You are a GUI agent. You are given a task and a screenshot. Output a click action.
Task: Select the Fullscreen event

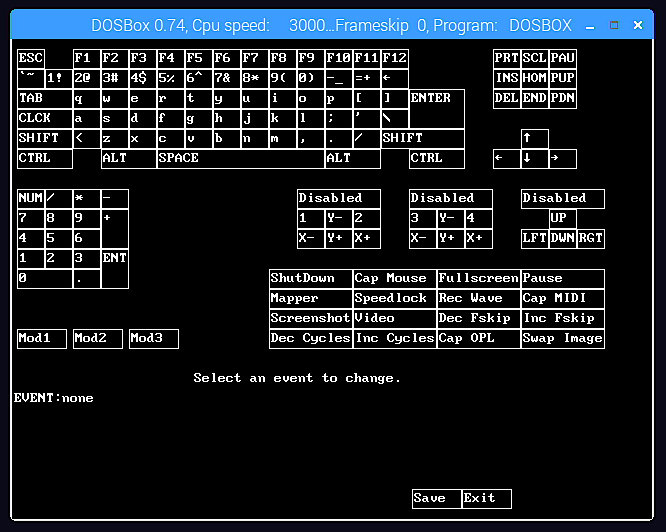pos(479,279)
